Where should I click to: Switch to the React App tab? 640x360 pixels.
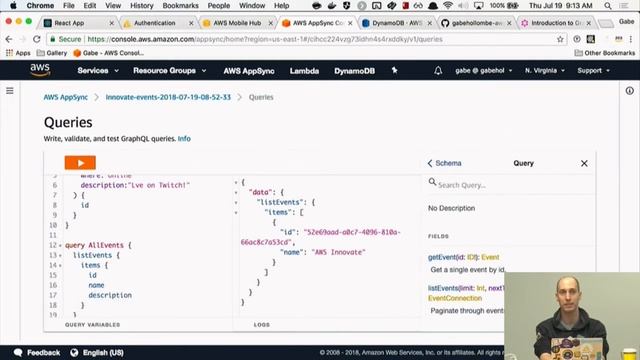pos(79,23)
